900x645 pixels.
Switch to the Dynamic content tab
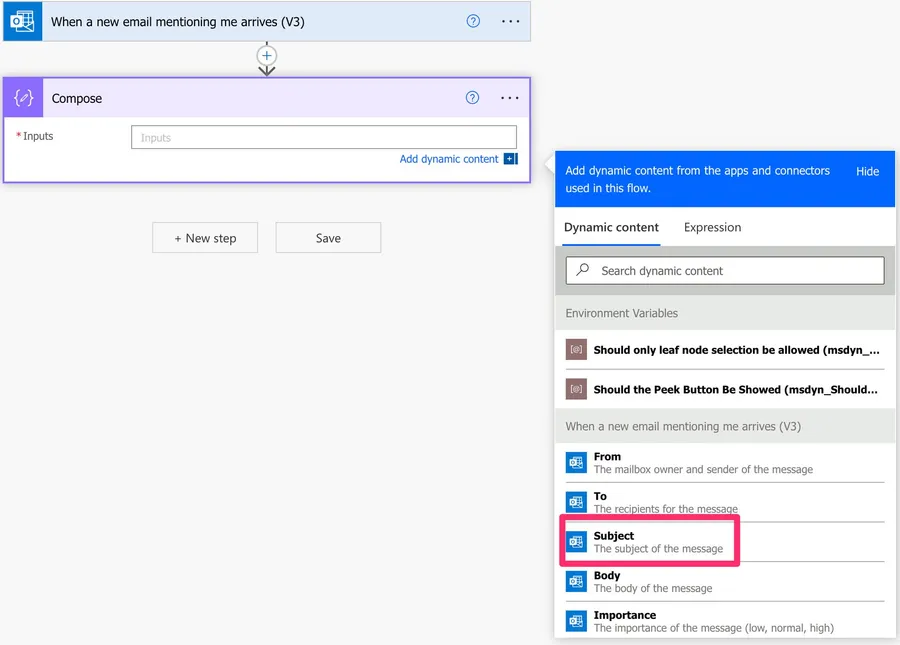(x=611, y=227)
